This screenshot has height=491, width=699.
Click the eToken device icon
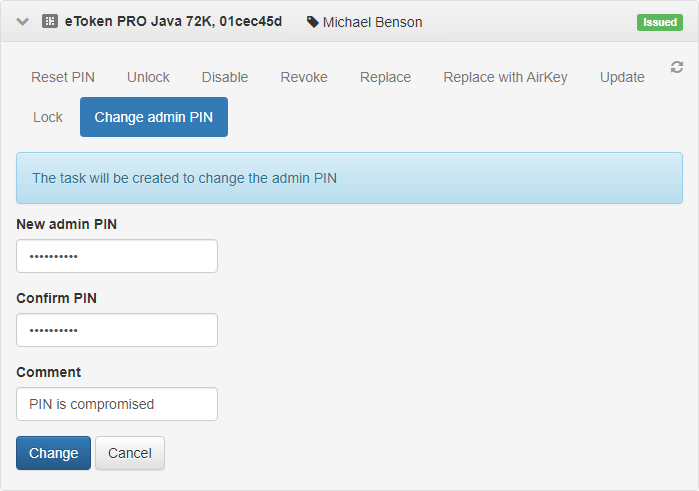pyautogui.click(x=50, y=22)
